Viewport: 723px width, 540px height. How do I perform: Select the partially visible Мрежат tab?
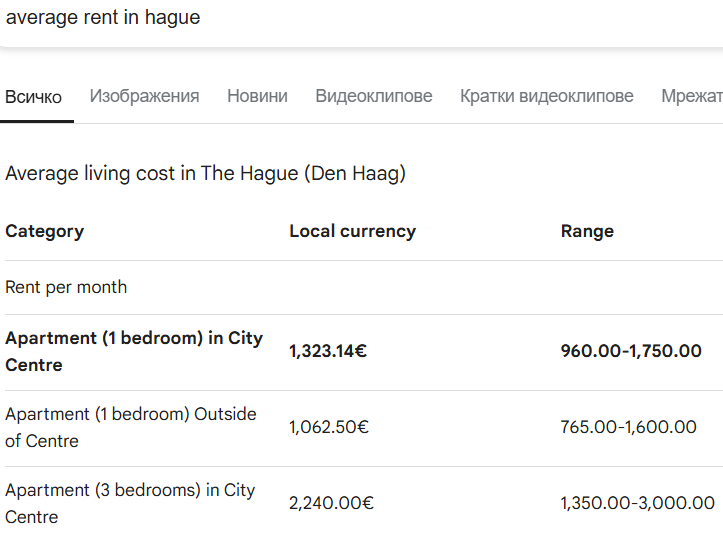coord(692,96)
